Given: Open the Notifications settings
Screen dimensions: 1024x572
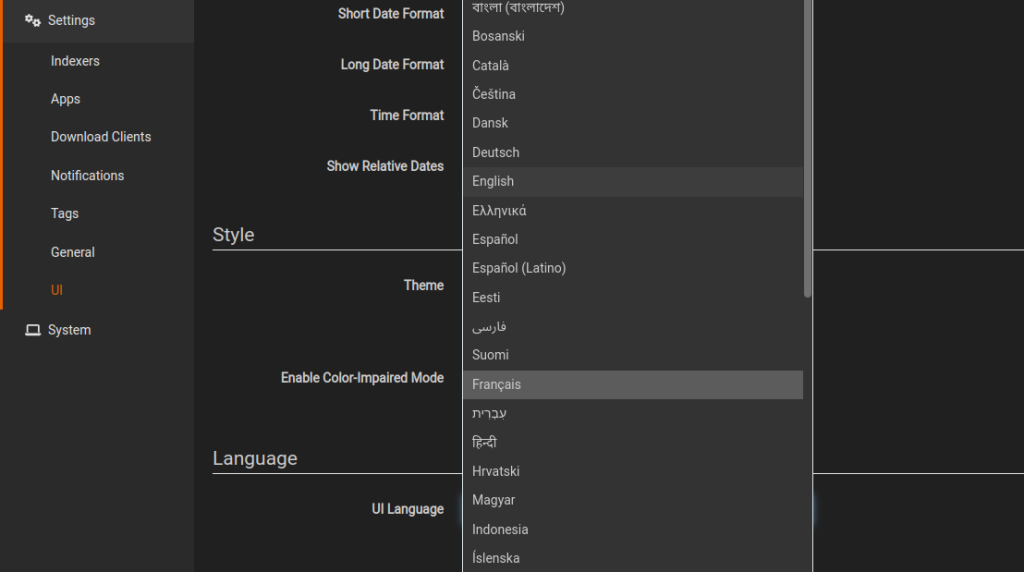Looking at the screenshot, I should (x=87, y=175).
